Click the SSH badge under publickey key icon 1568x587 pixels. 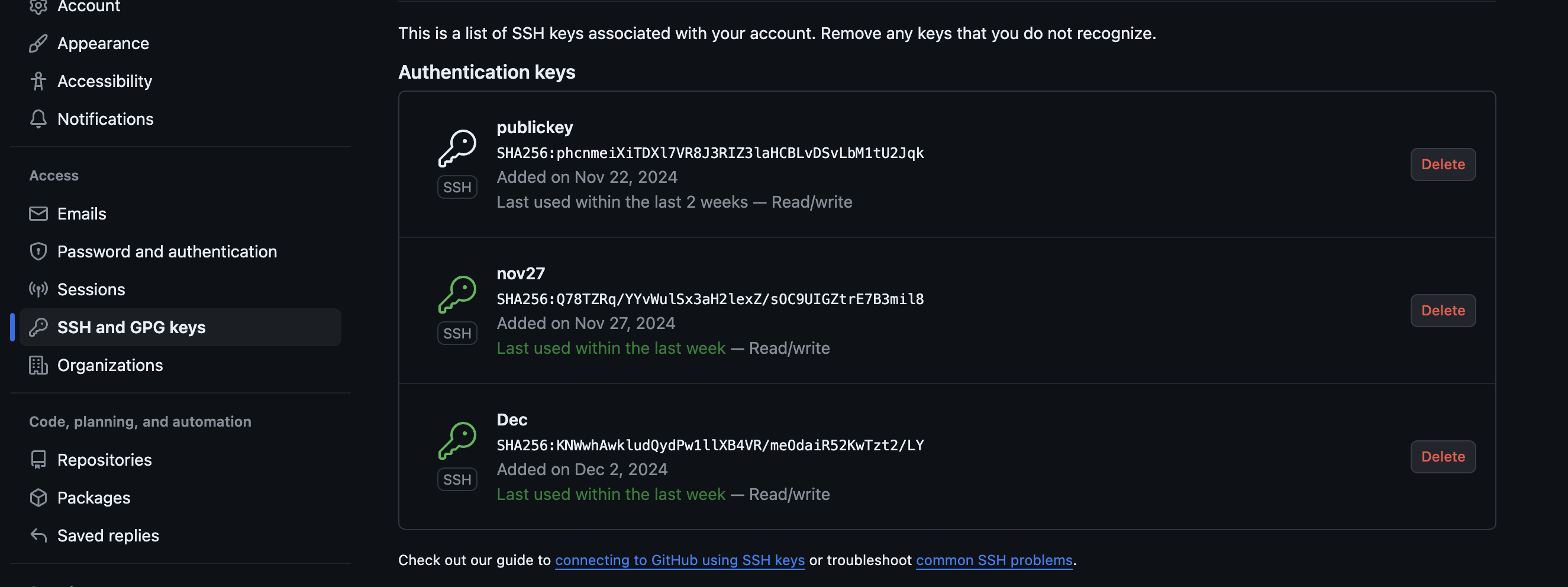coord(457,187)
